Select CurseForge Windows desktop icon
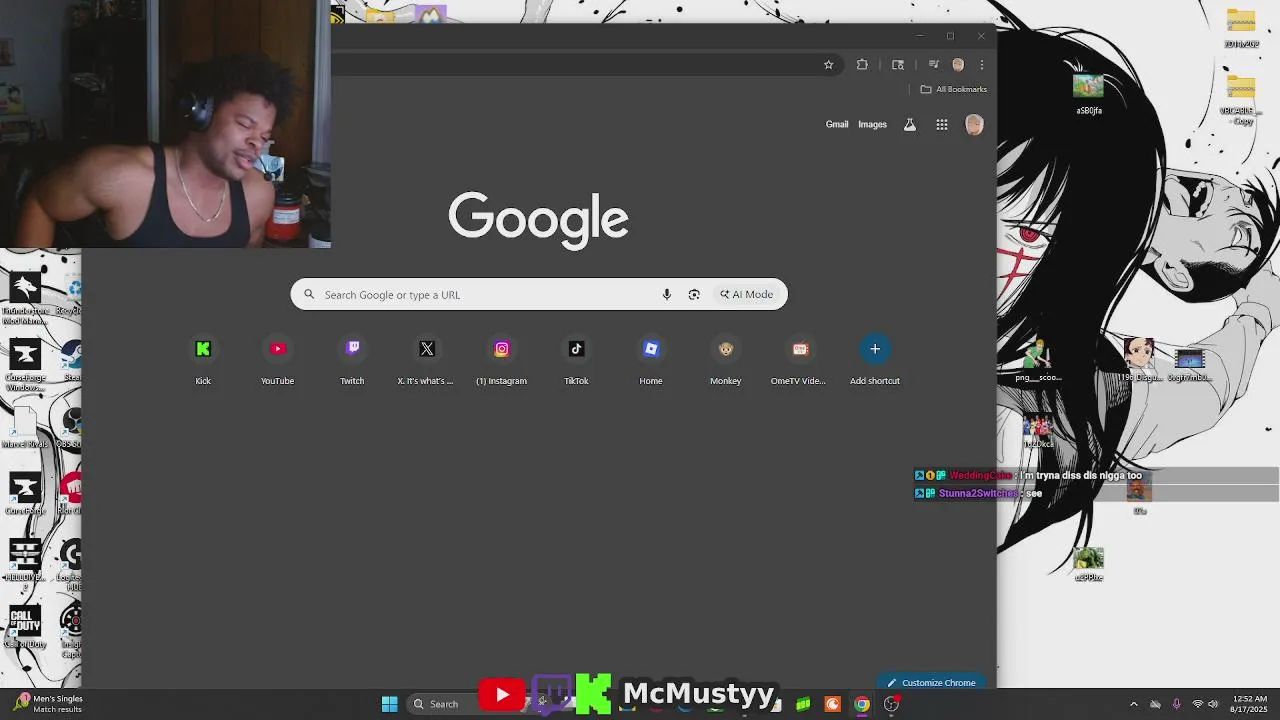 tap(25, 364)
